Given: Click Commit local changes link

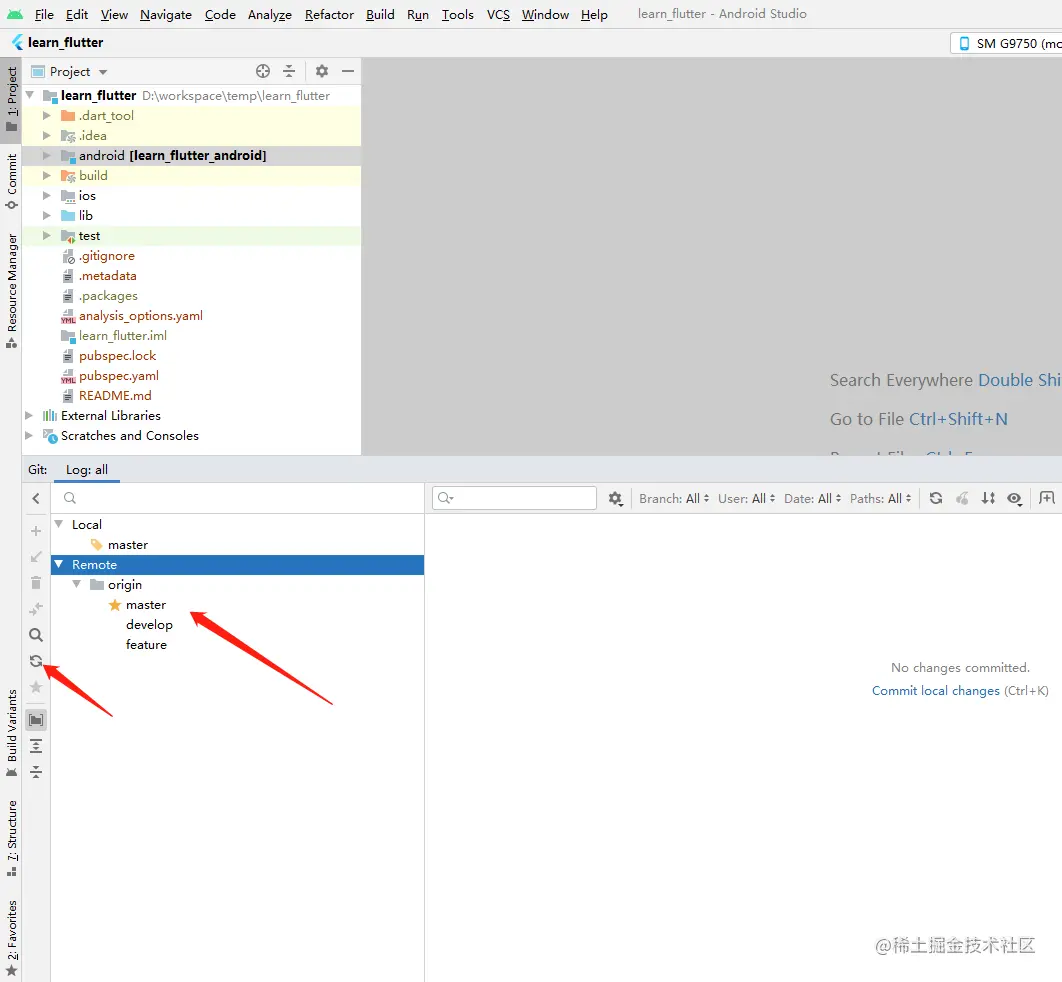Looking at the screenshot, I should tap(935, 691).
